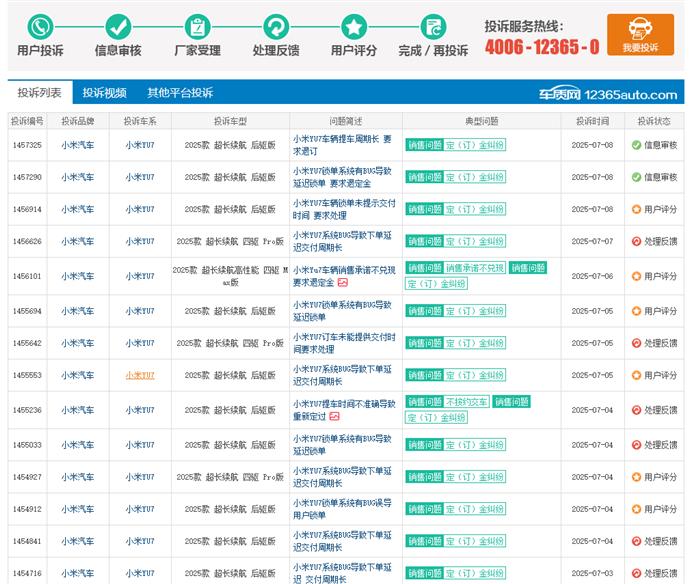Open complaint '小米YU7锁单系统有BUG误导用户锁单'
The height and width of the screenshot is (584, 700).
[x=342, y=509]
